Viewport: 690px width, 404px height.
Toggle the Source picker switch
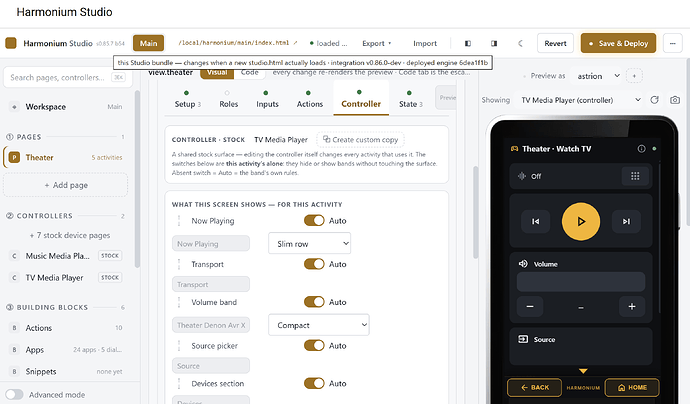(x=314, y=345)
